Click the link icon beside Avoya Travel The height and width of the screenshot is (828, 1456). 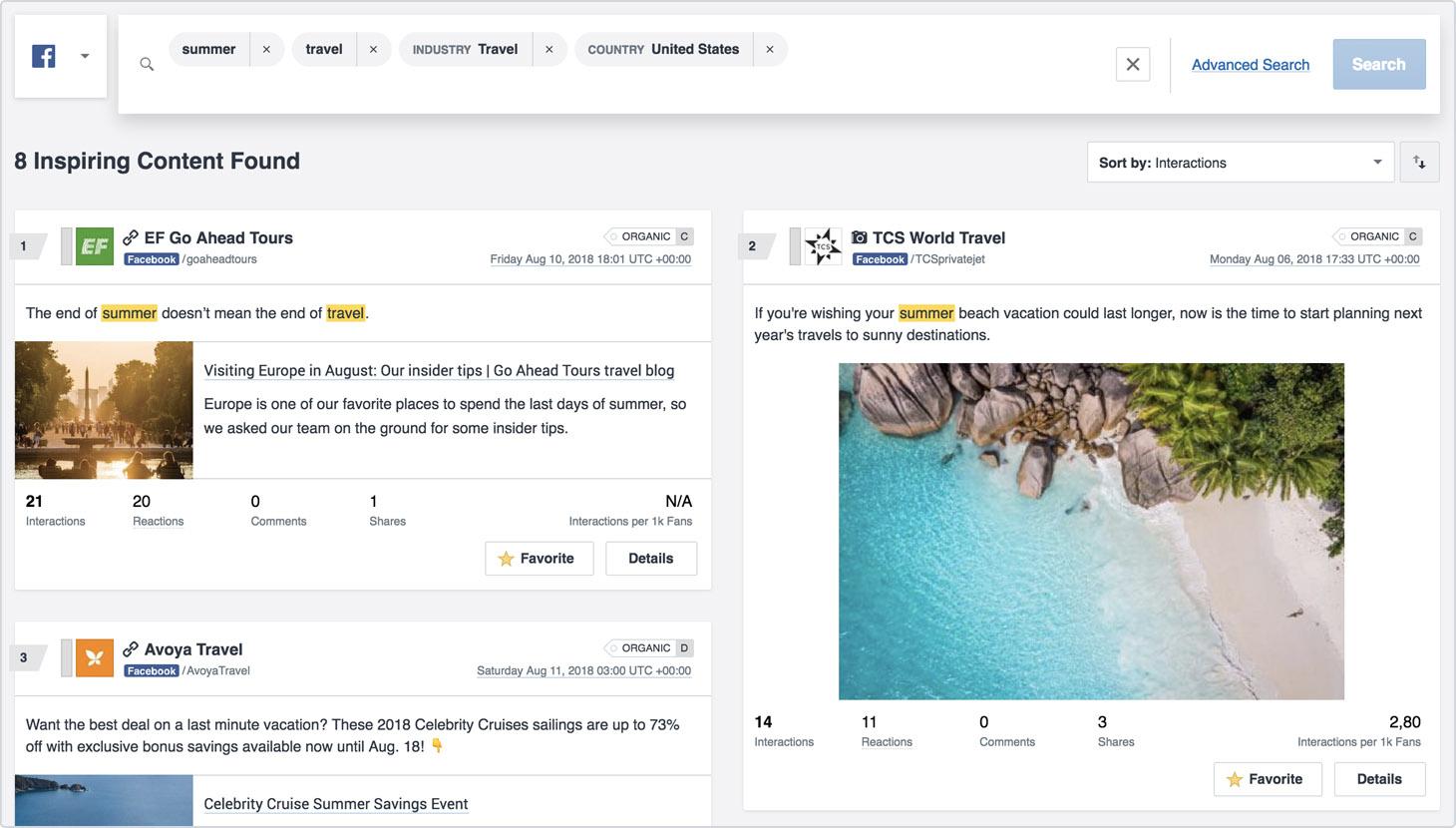pos(131,649)
